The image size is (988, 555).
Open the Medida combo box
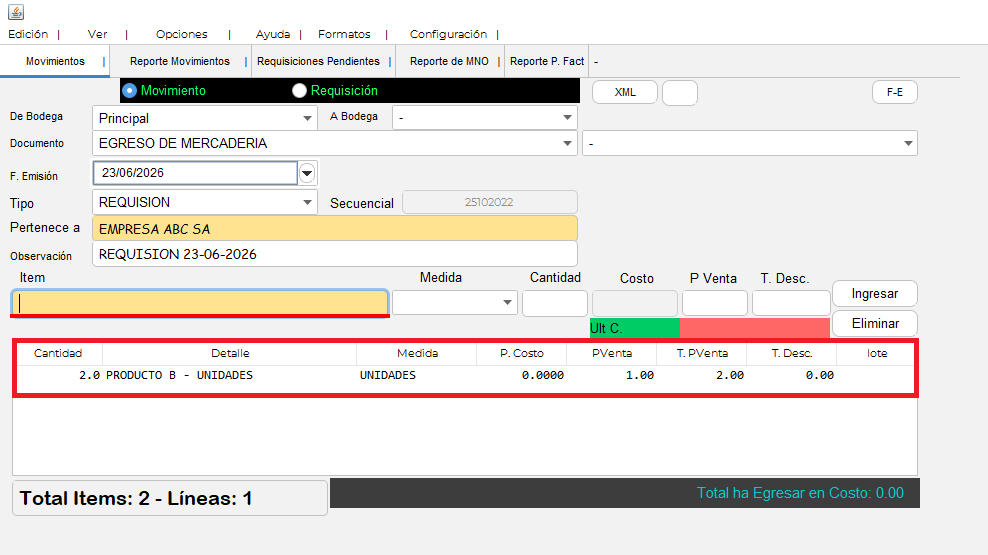coord(454,302)
